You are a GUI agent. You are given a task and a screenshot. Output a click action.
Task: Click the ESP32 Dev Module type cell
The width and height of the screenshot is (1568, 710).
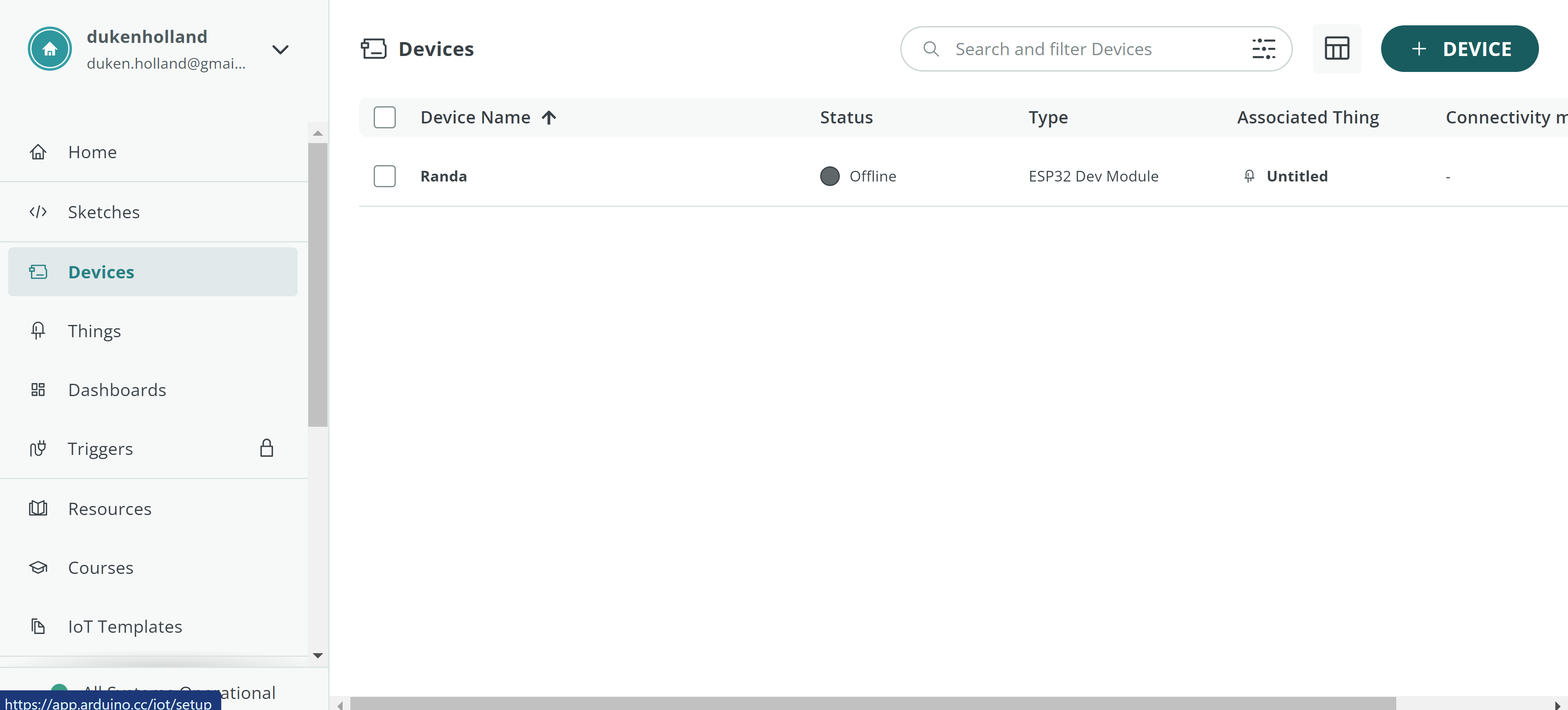pyautogui.click(x=1094, y=177)
